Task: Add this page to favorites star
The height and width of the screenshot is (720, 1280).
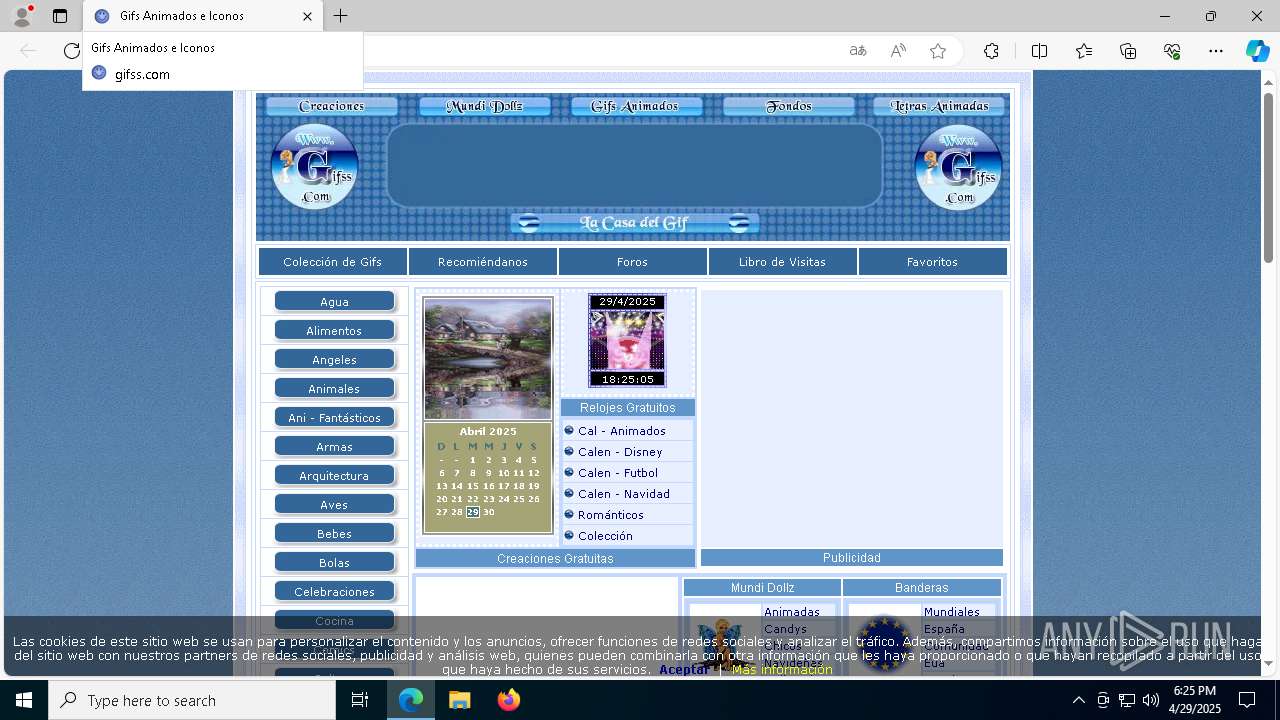Action: point(938,51)
